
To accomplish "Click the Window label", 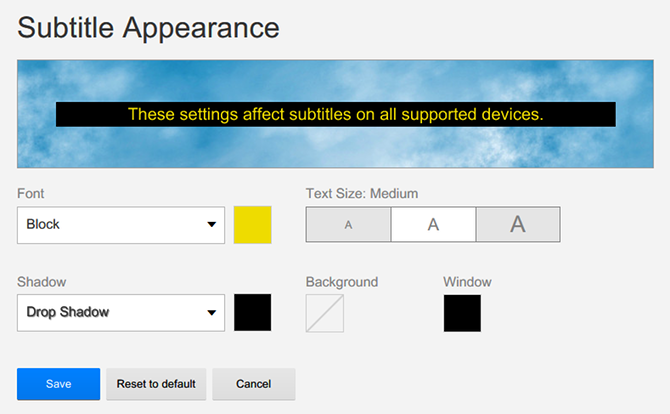I will (x=467, y=282).
